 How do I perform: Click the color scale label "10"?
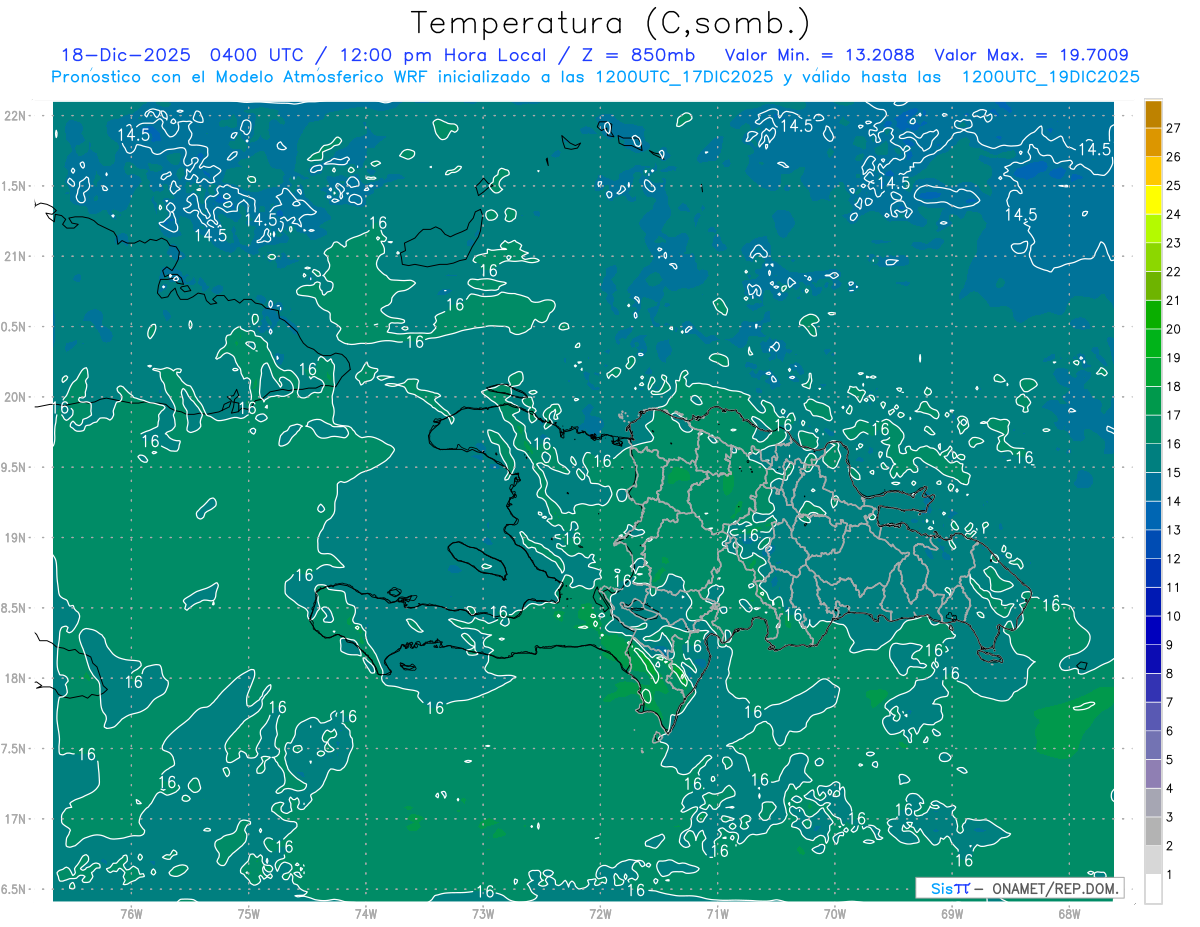coord(1174,616)
